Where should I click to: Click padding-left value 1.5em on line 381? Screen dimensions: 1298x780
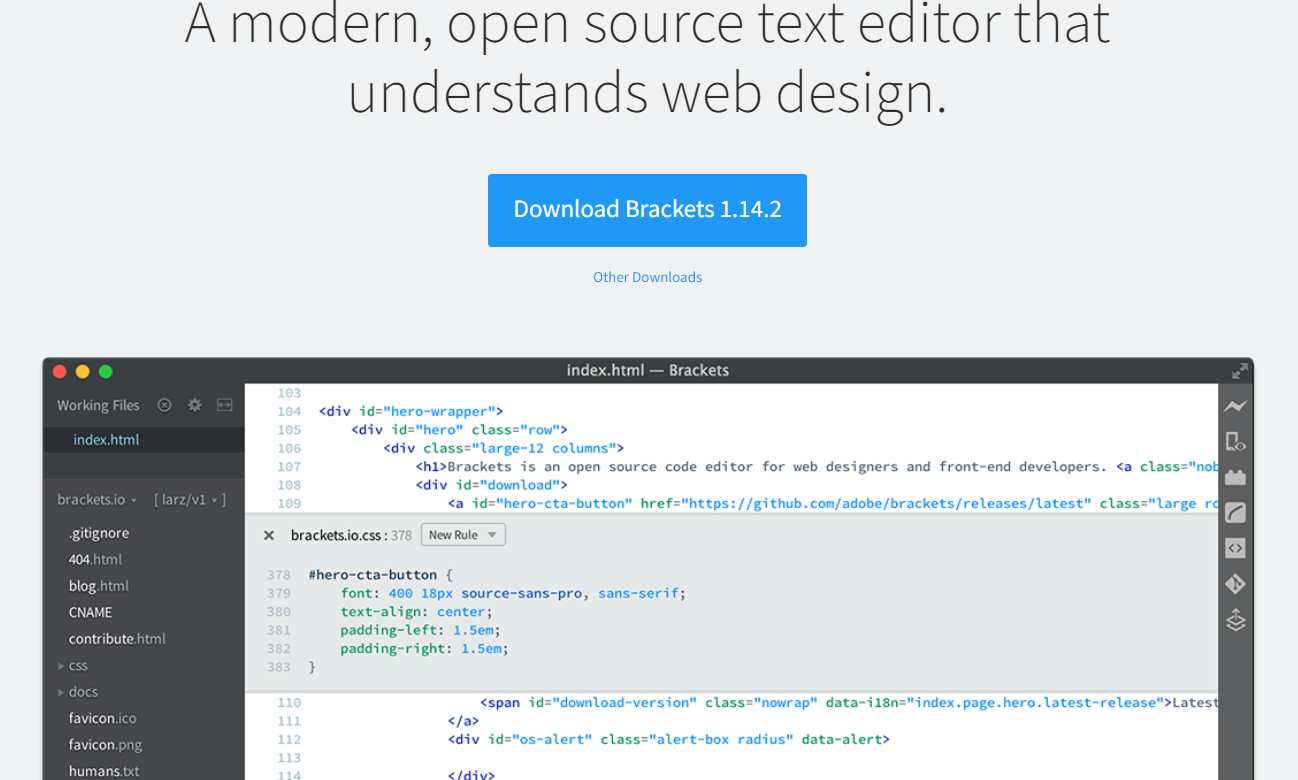click(473, 630)
